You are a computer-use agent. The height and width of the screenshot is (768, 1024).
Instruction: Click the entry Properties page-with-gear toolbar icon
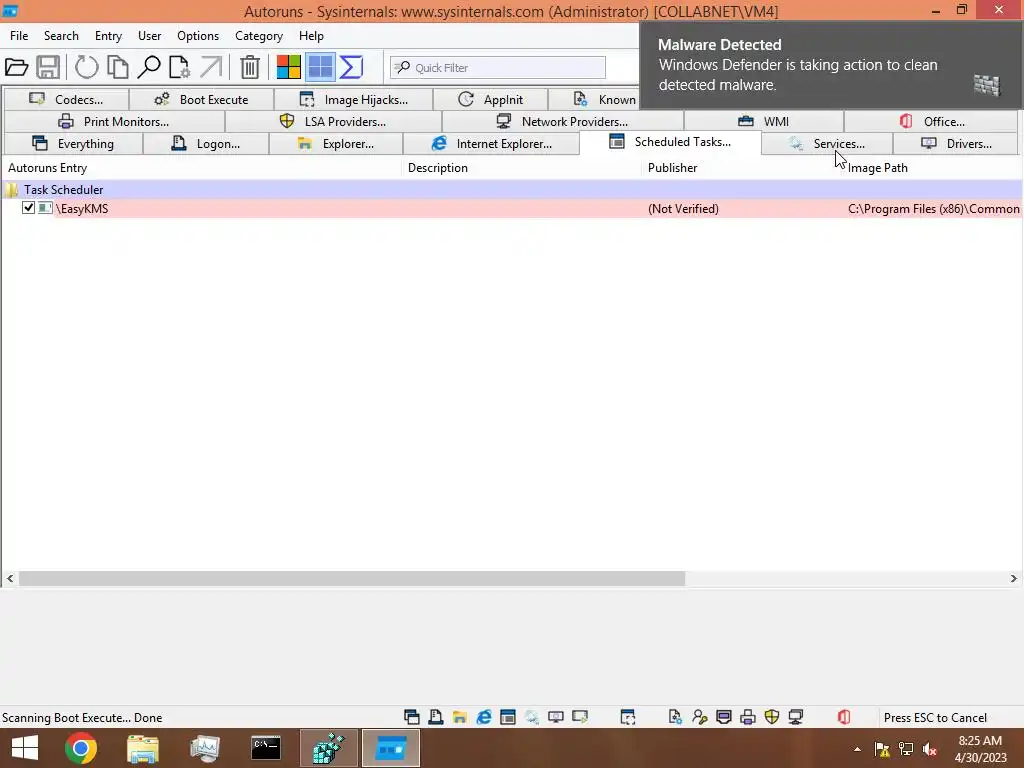(x=179, y=67)
